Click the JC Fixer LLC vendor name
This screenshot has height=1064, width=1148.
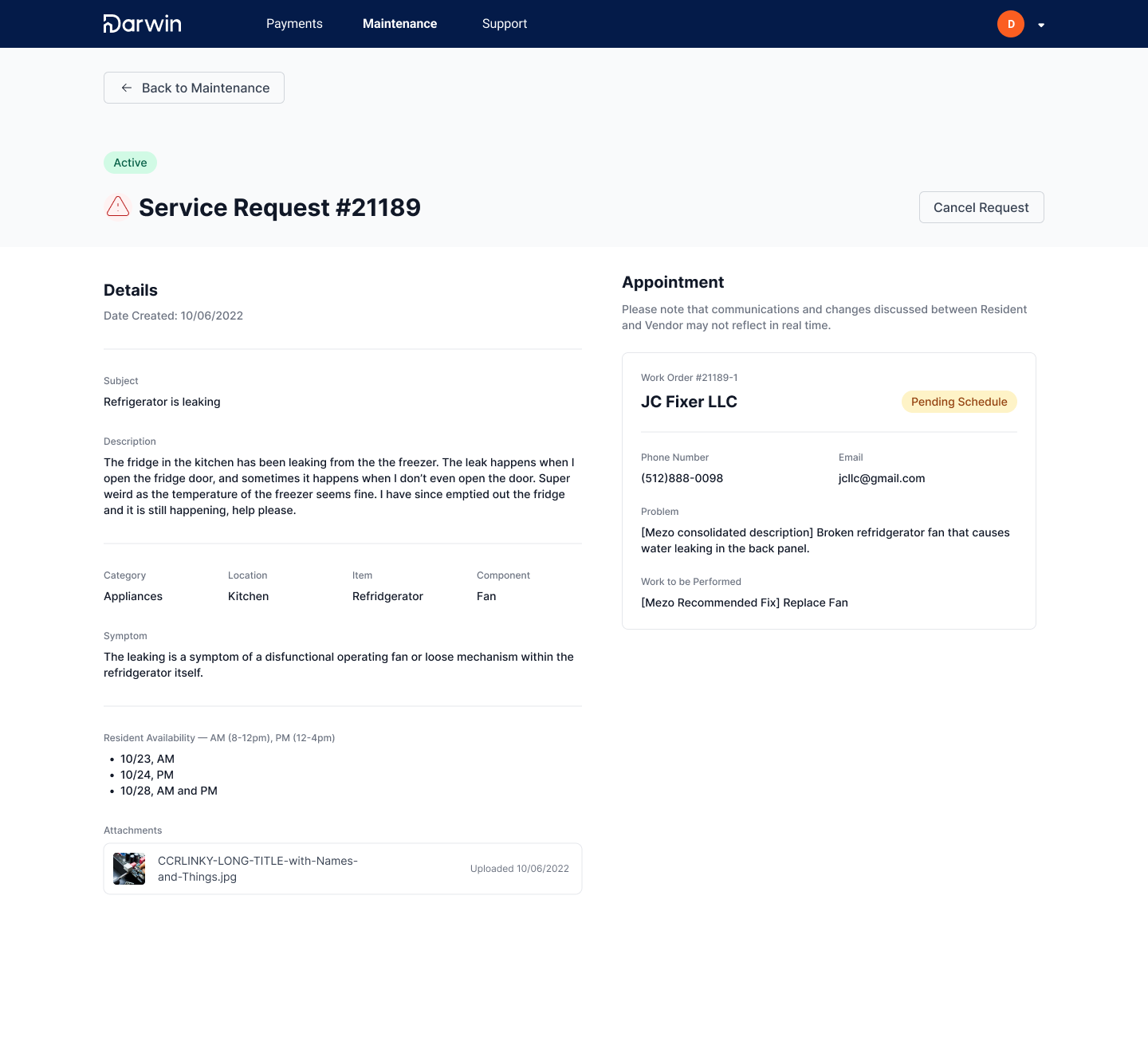689,402
